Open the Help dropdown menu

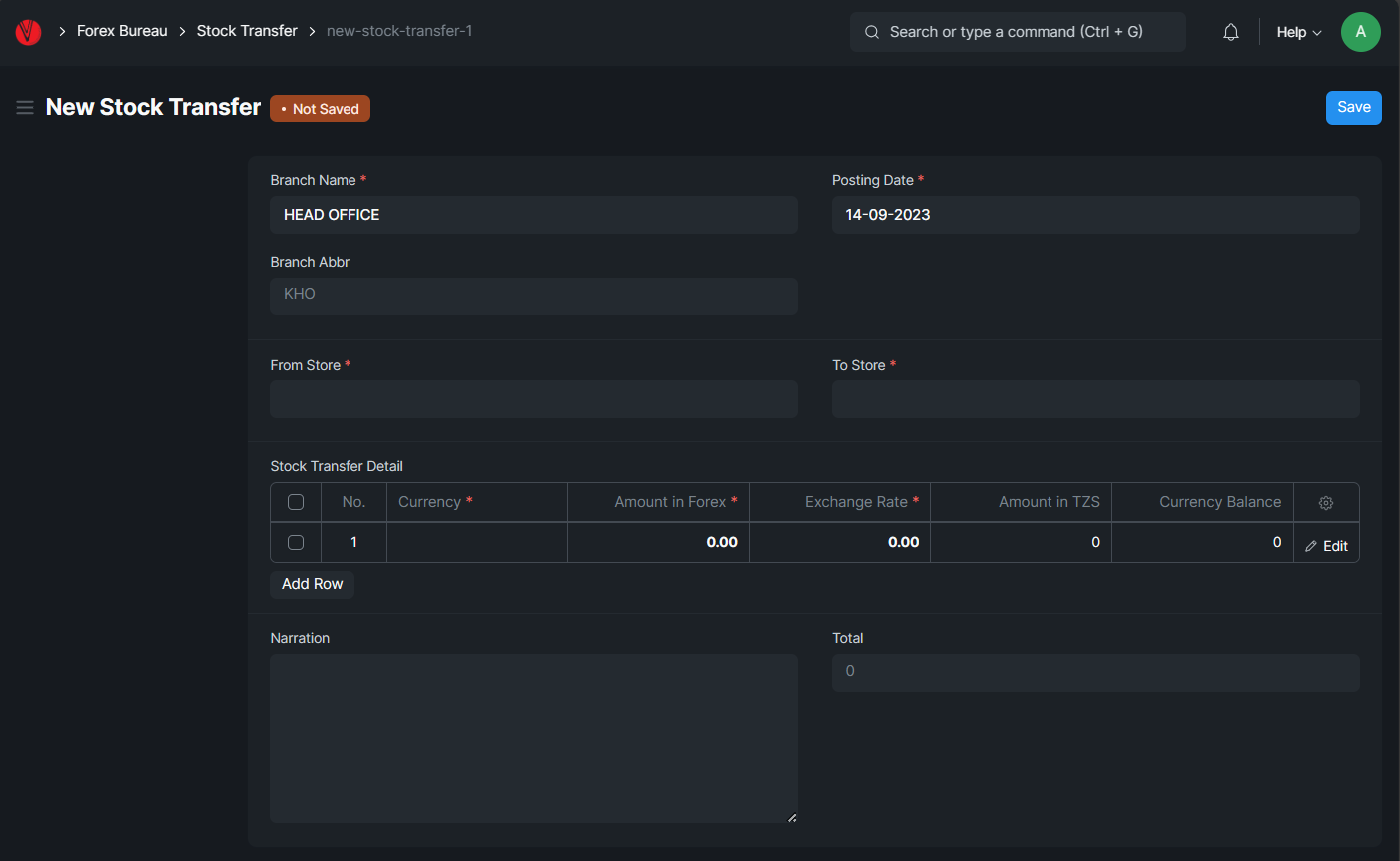[1299, 32]
